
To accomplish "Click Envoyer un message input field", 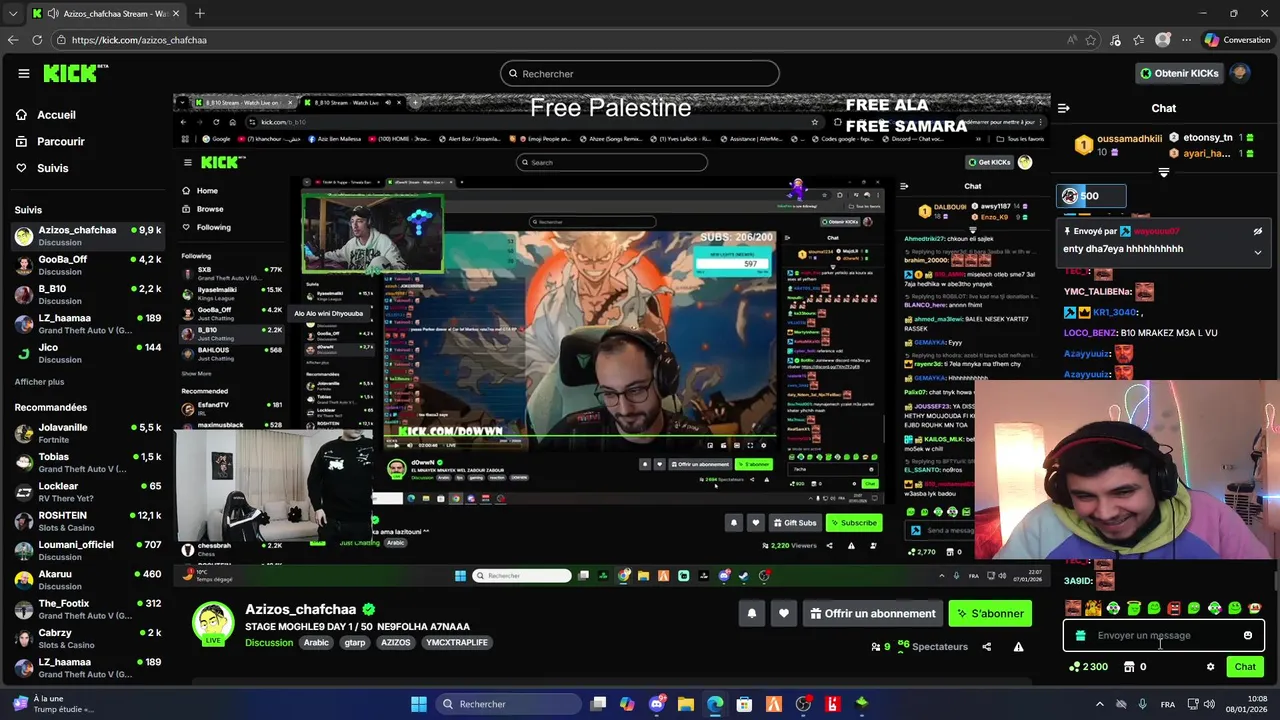I will pyautogui.click(x=1164, y=636).
